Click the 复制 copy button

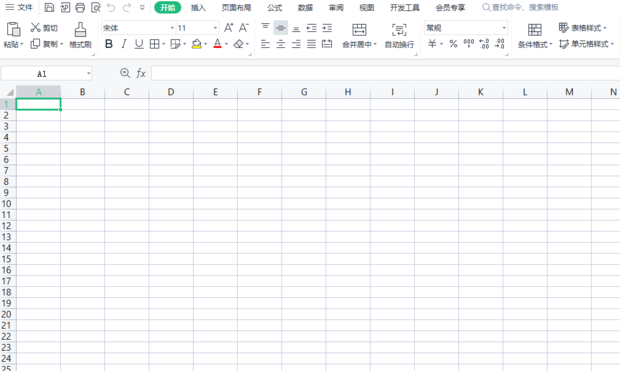point(47,44)
